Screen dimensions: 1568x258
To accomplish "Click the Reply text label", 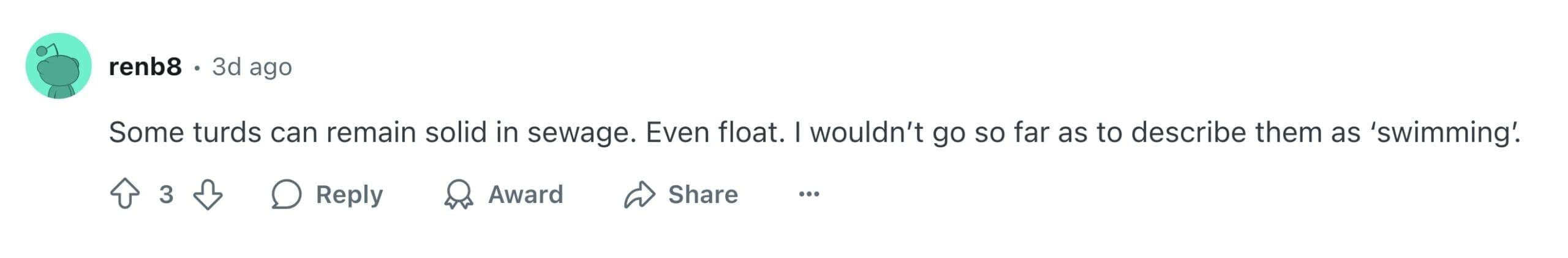I will tap(349, 194).
